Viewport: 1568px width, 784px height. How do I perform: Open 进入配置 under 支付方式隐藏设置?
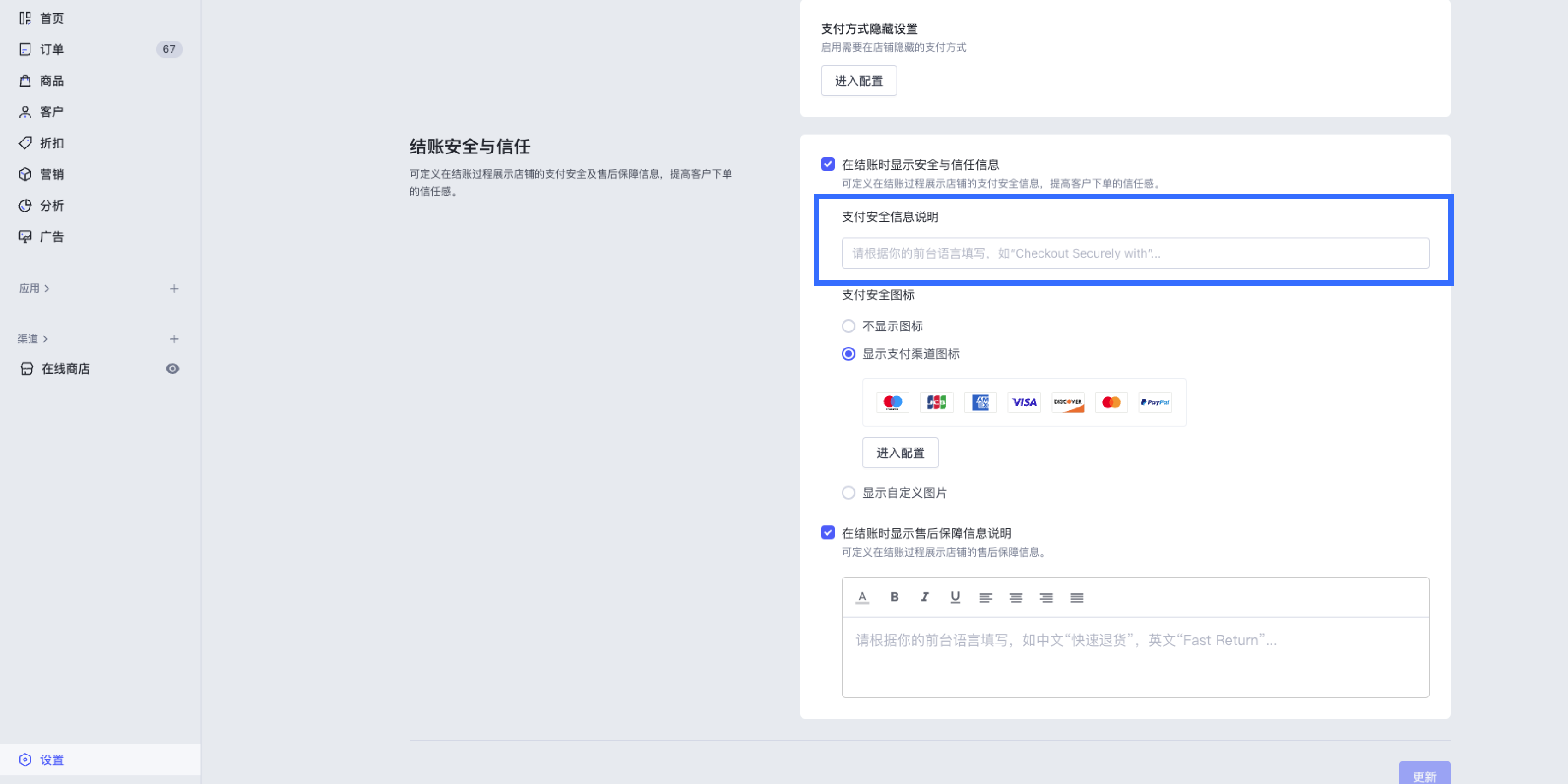[x=858, y=81]
